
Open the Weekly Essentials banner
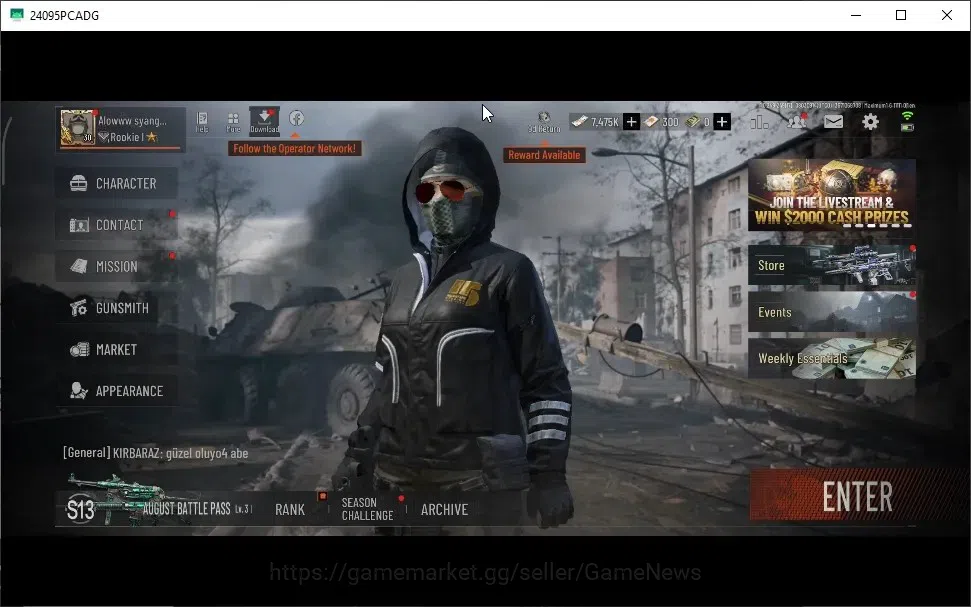832,359
